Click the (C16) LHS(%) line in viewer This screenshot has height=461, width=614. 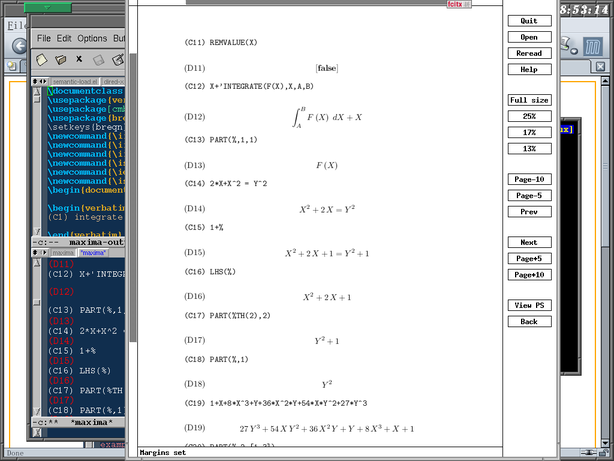click(x=210, y=271)
